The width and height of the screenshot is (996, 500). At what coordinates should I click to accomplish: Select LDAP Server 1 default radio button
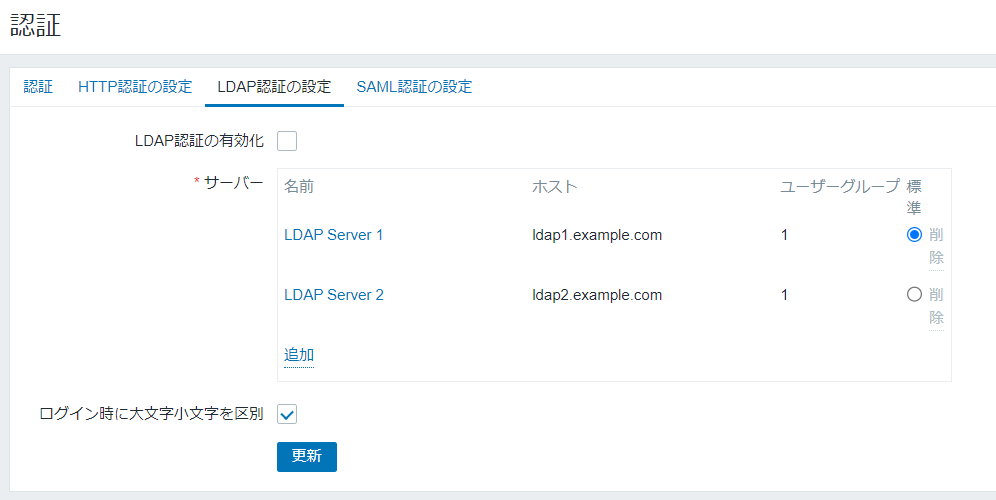pos(913,235)
